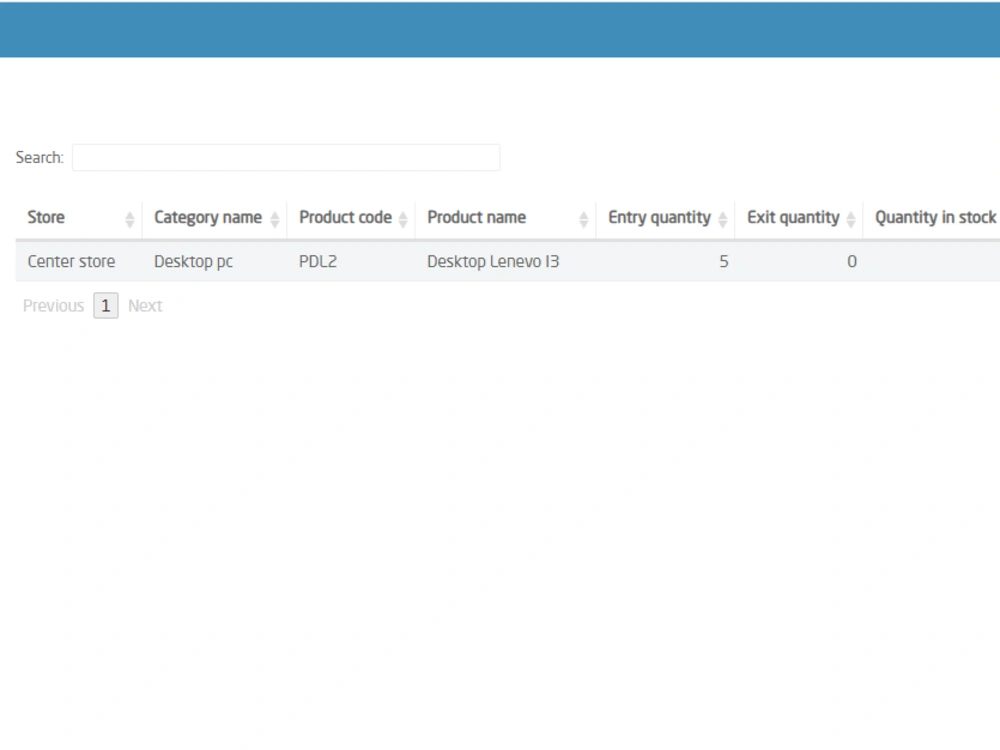Screen dimensions: 1000x750
Task: Click the Quantity in stock header
Action: 935,217
